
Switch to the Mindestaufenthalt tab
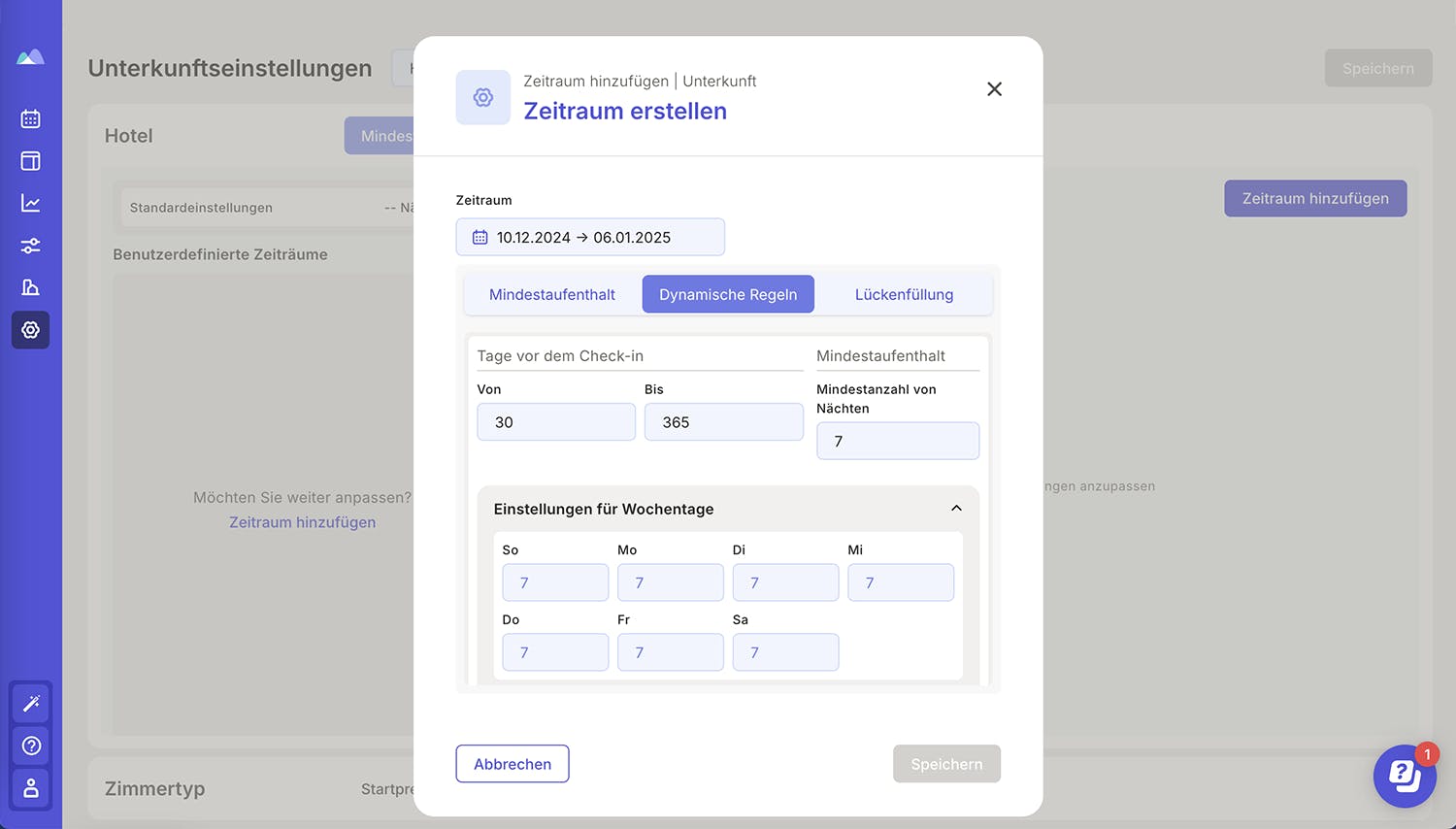(x=552, y=294)
